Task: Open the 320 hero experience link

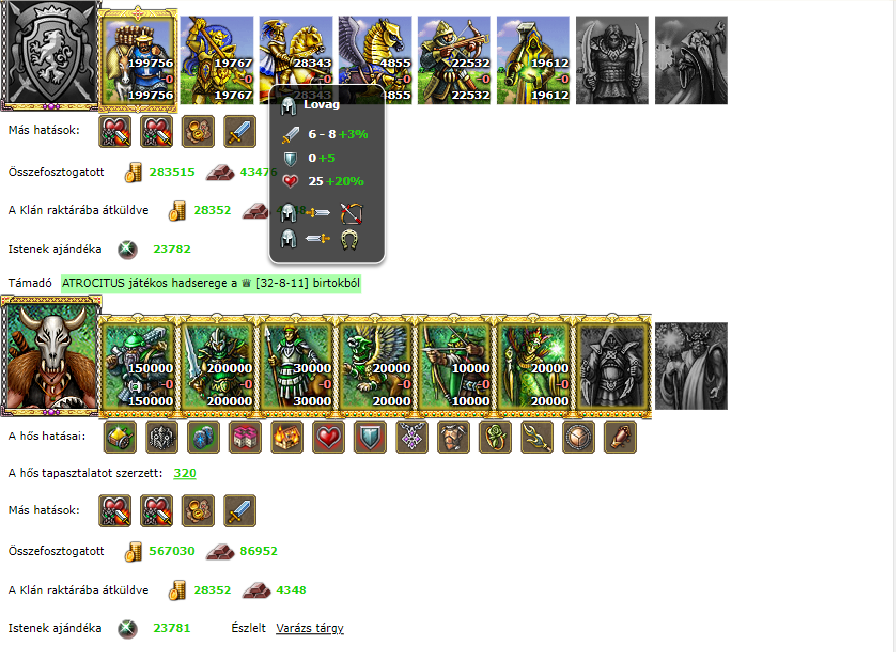Action: tap(185, 473)
